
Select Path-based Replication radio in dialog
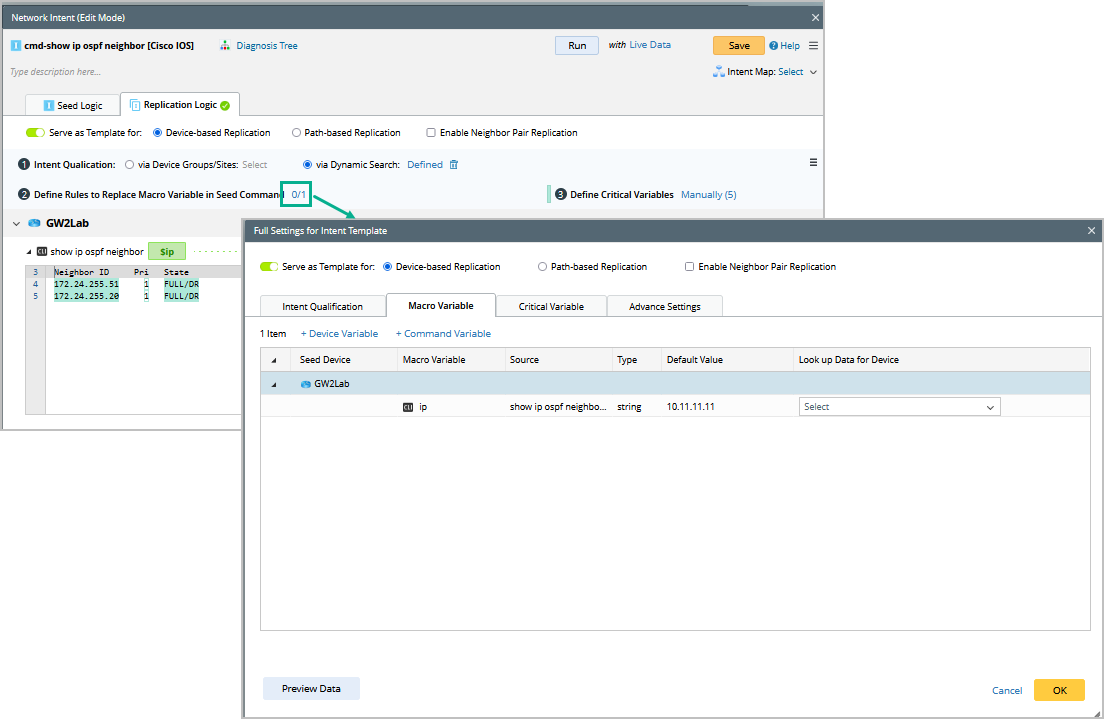tap(543, 267)
